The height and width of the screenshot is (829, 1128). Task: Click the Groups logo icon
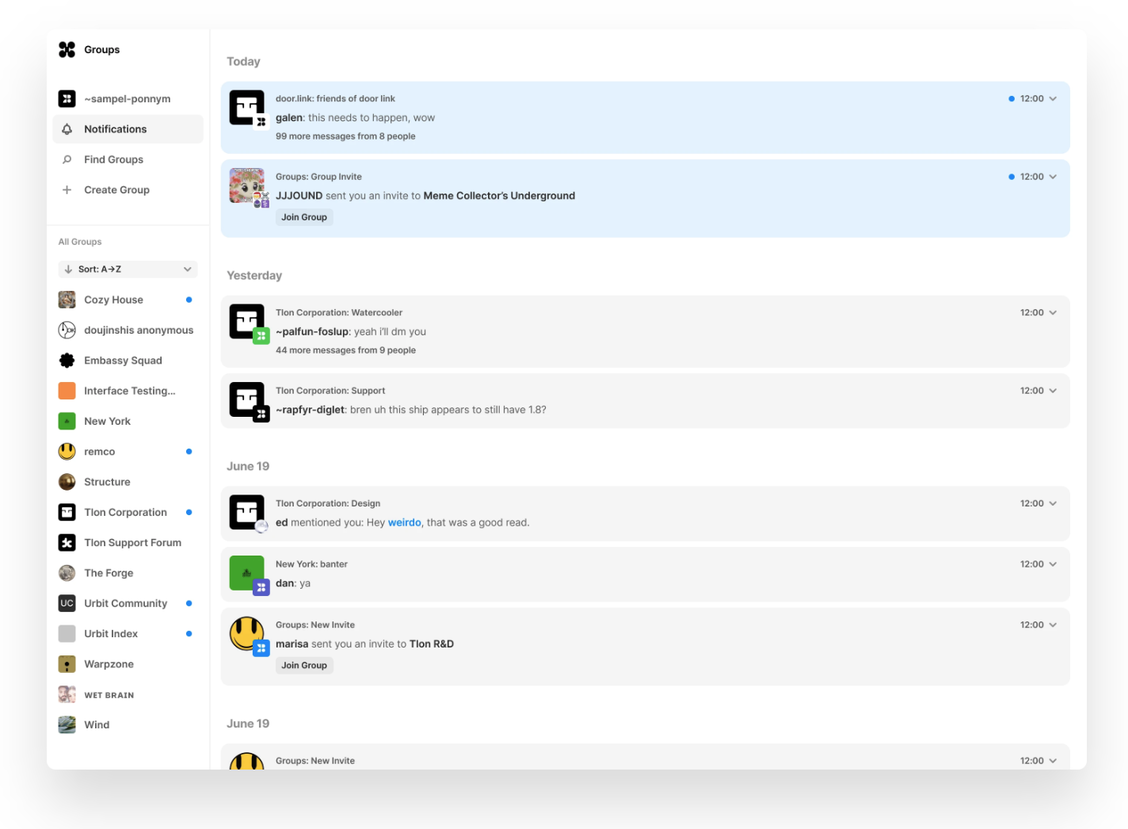point(67,49)
